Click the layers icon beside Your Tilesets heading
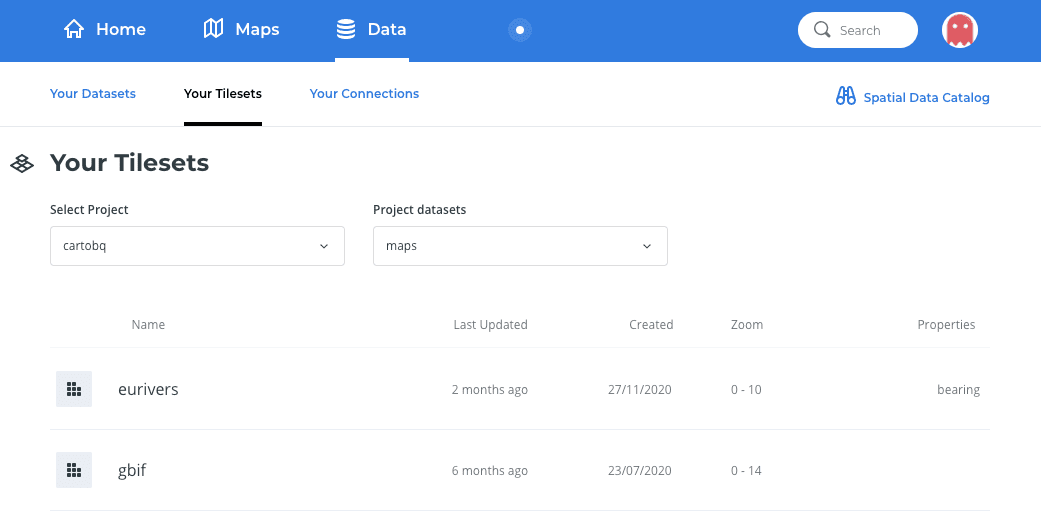Image resolution: width=1041 pixels, height=518 pixels. (x=22, y=163)
